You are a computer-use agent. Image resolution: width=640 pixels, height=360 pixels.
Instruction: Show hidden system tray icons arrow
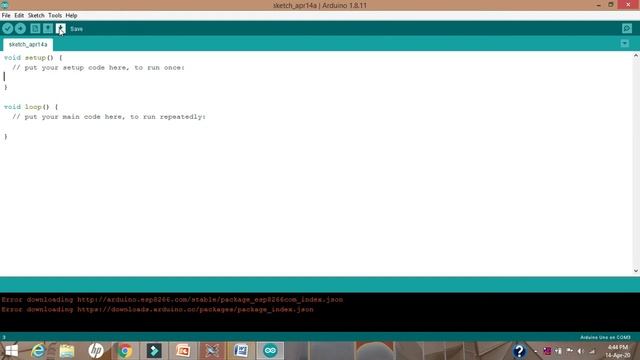[536, 351]
